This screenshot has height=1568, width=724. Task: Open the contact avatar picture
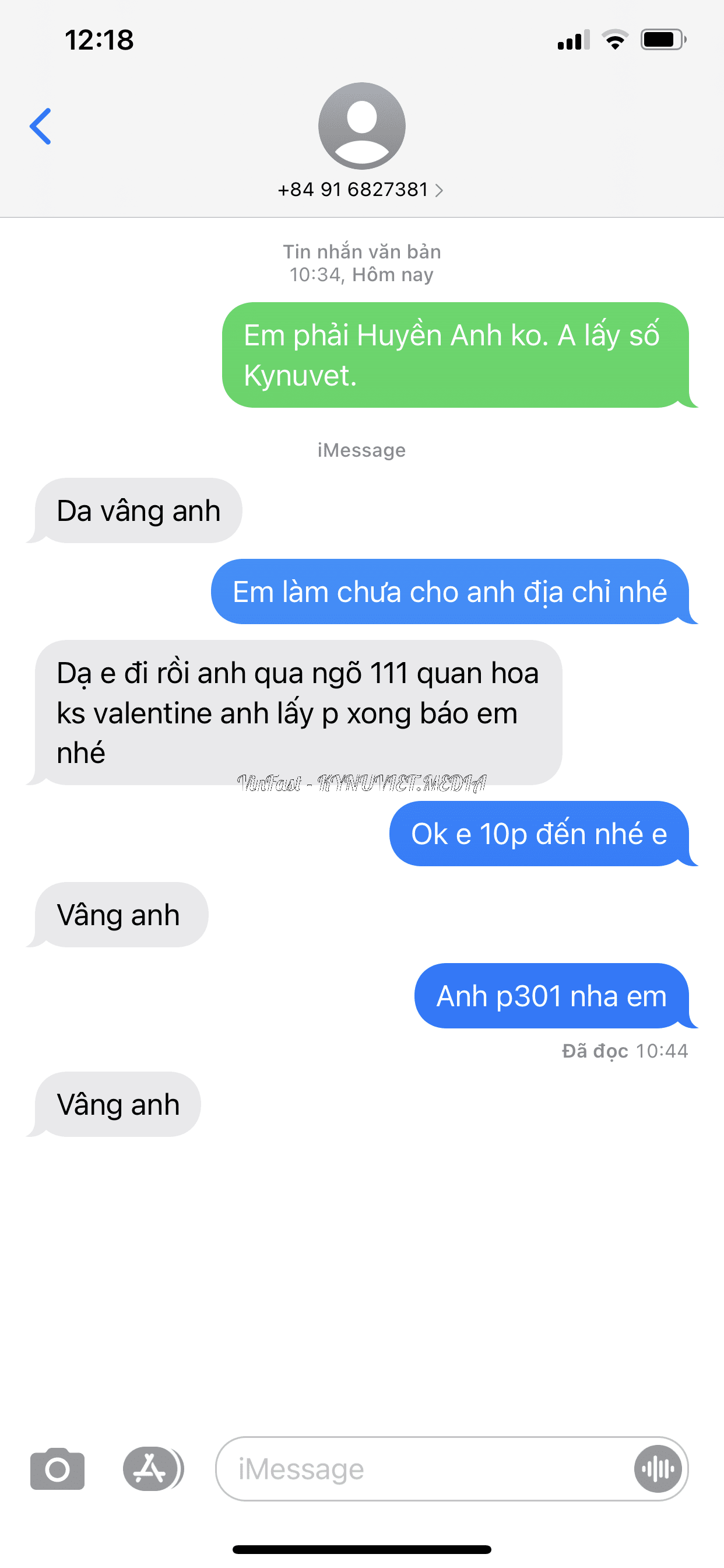pos(362,126)
